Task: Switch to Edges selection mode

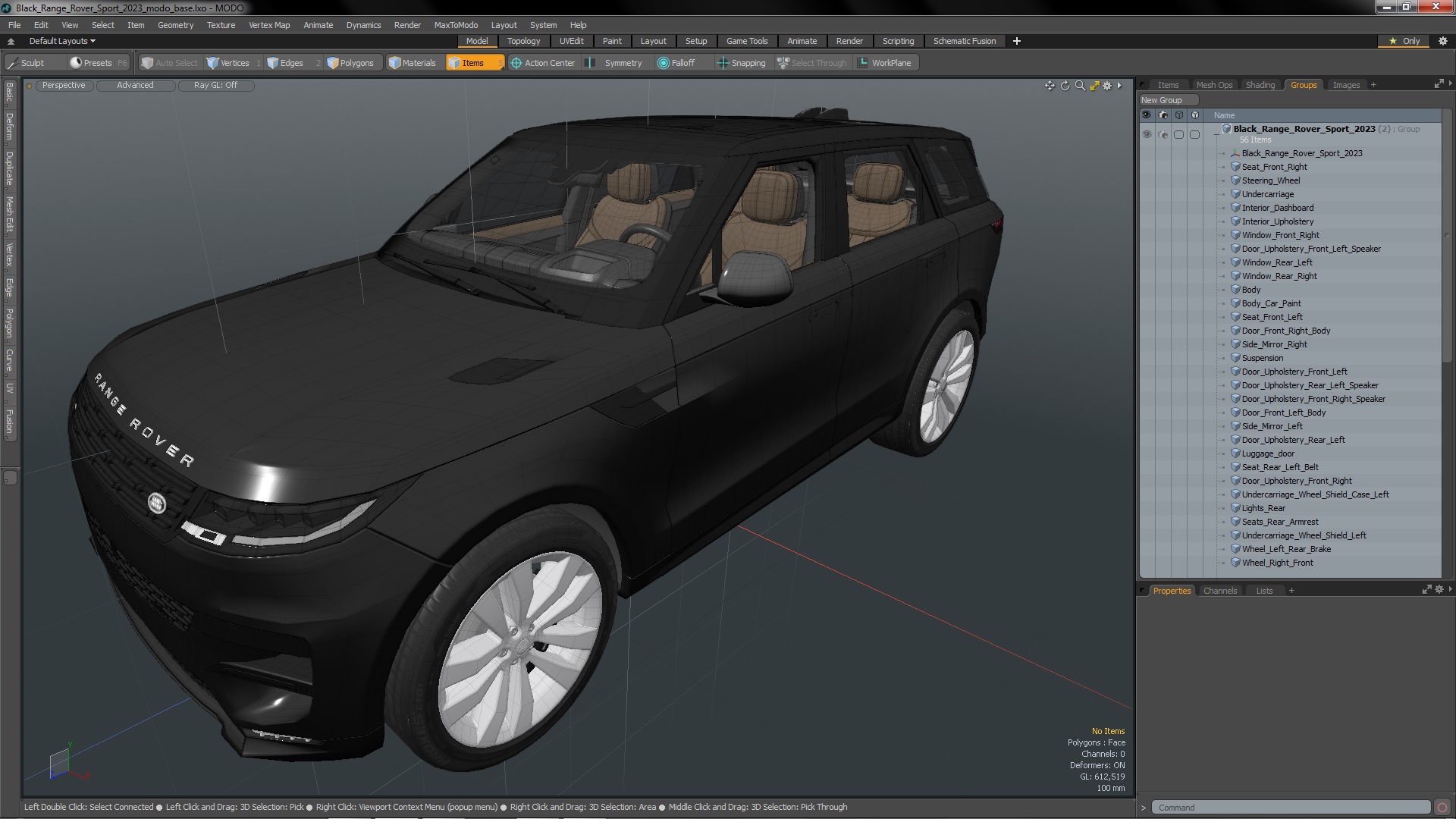Action: 291,63
